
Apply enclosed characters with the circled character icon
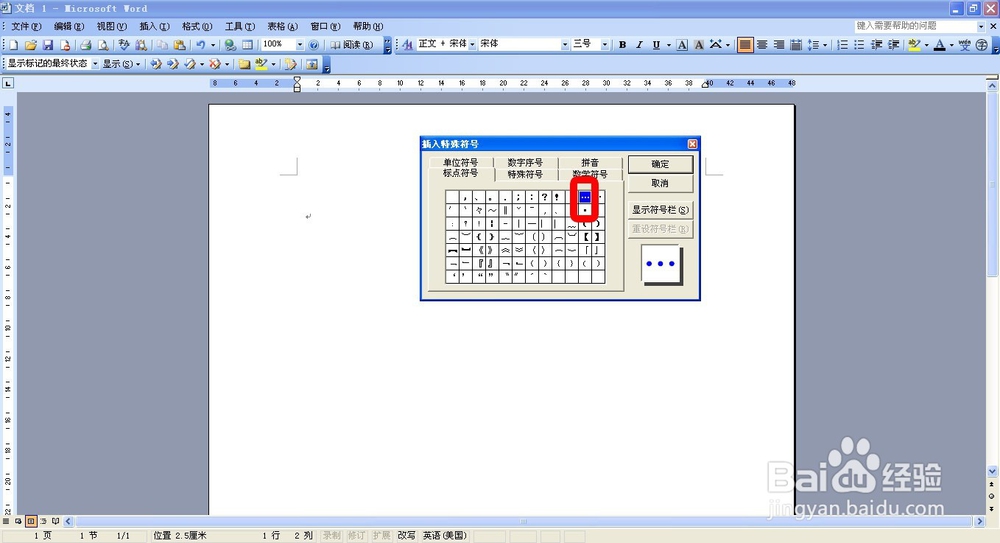point(982,45)
